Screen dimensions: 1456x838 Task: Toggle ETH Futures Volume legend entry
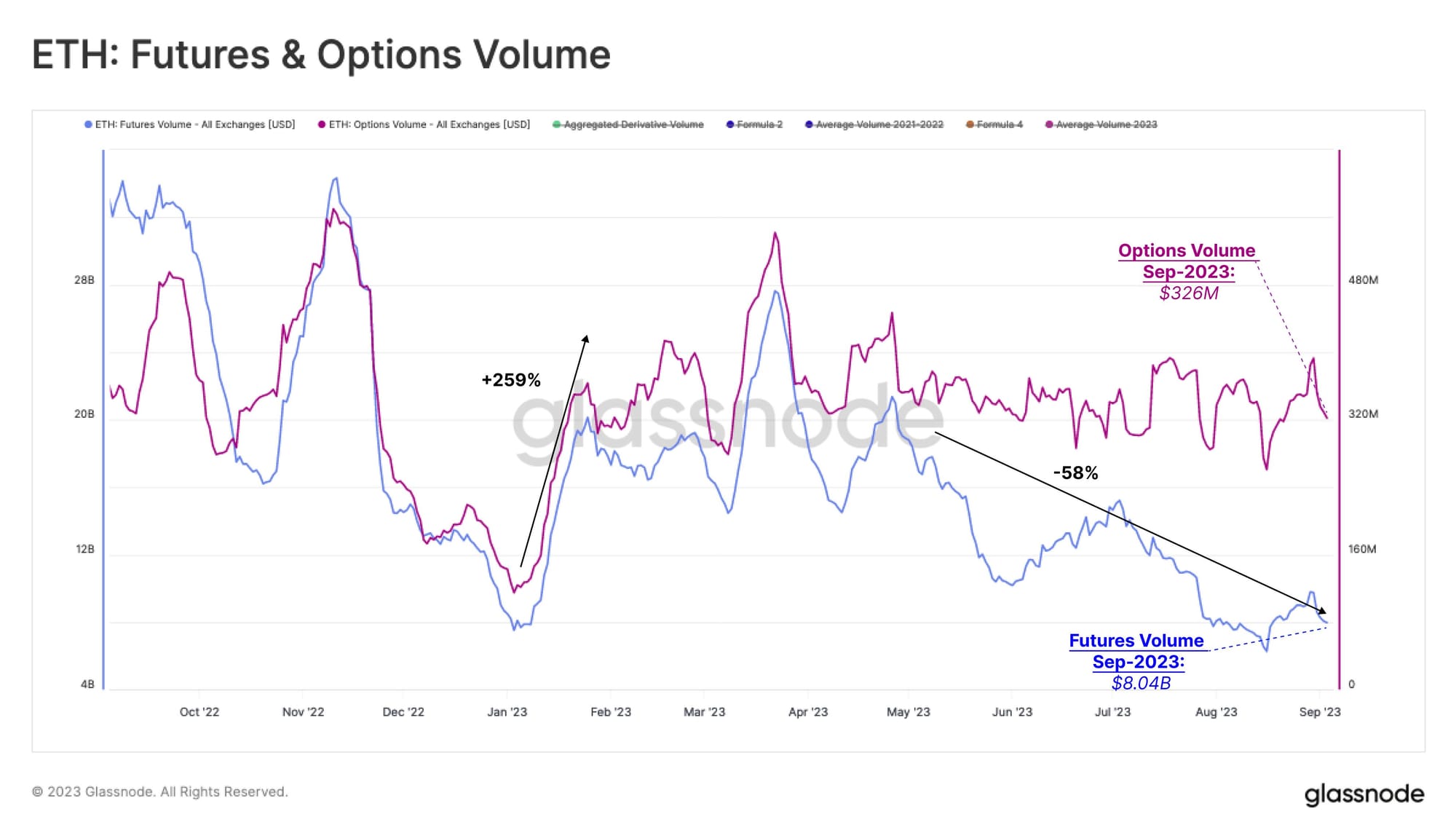coord(190,124)
